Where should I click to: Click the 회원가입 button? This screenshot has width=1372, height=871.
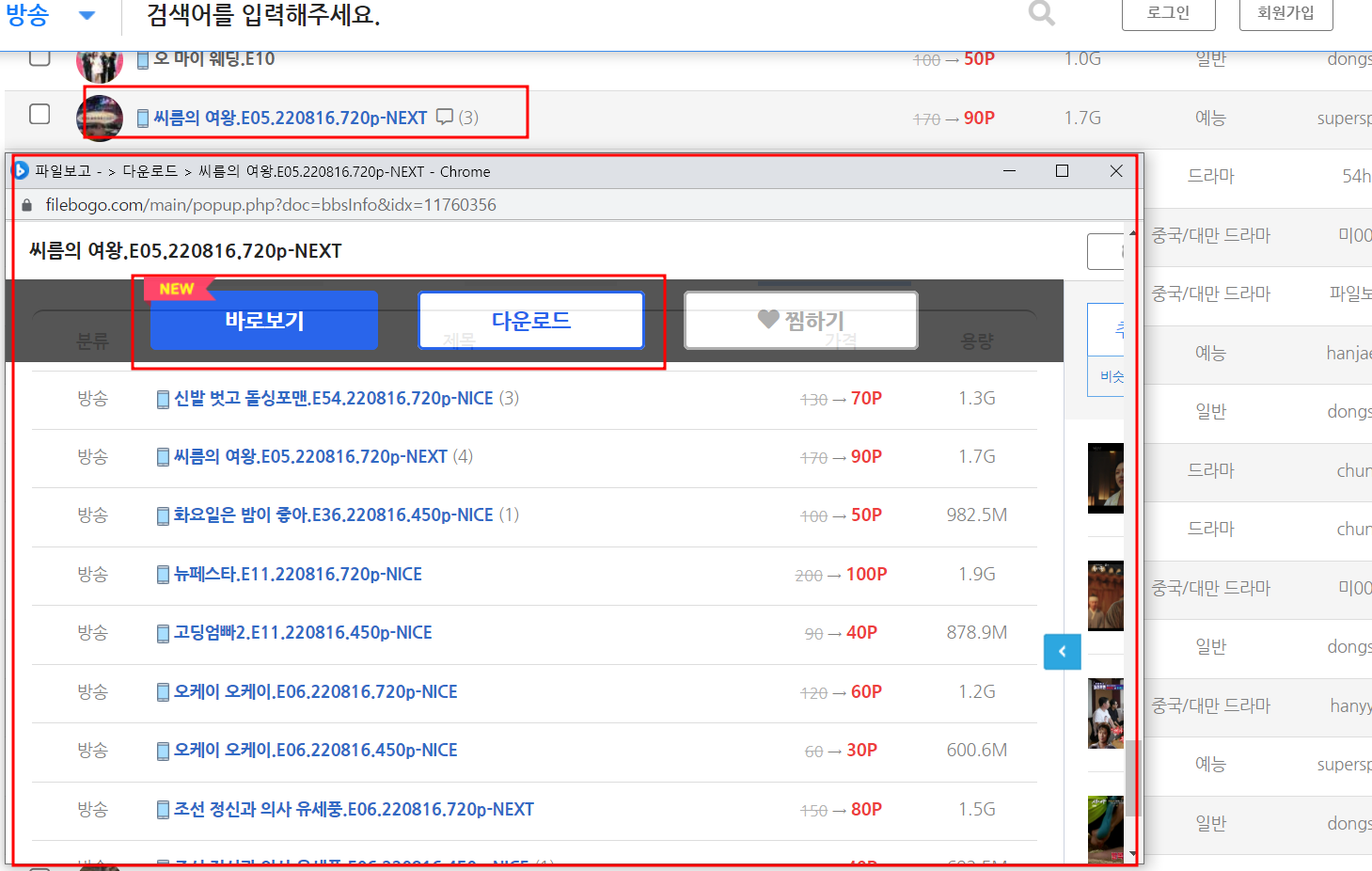(x=1285, y=13)
